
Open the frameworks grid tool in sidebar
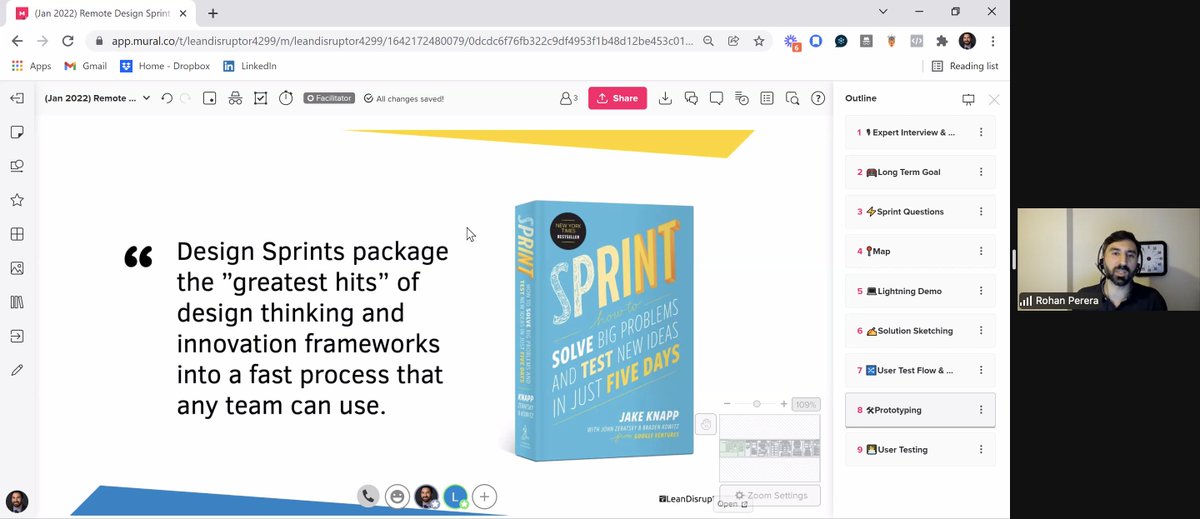tap(17, 234)
